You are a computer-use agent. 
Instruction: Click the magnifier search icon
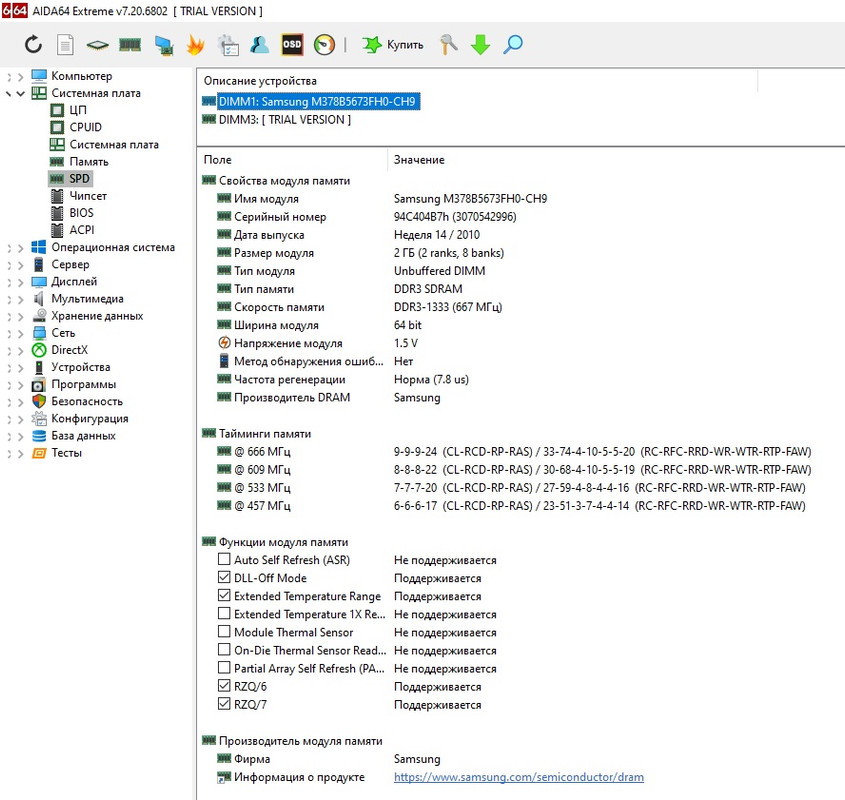point(512,44)
